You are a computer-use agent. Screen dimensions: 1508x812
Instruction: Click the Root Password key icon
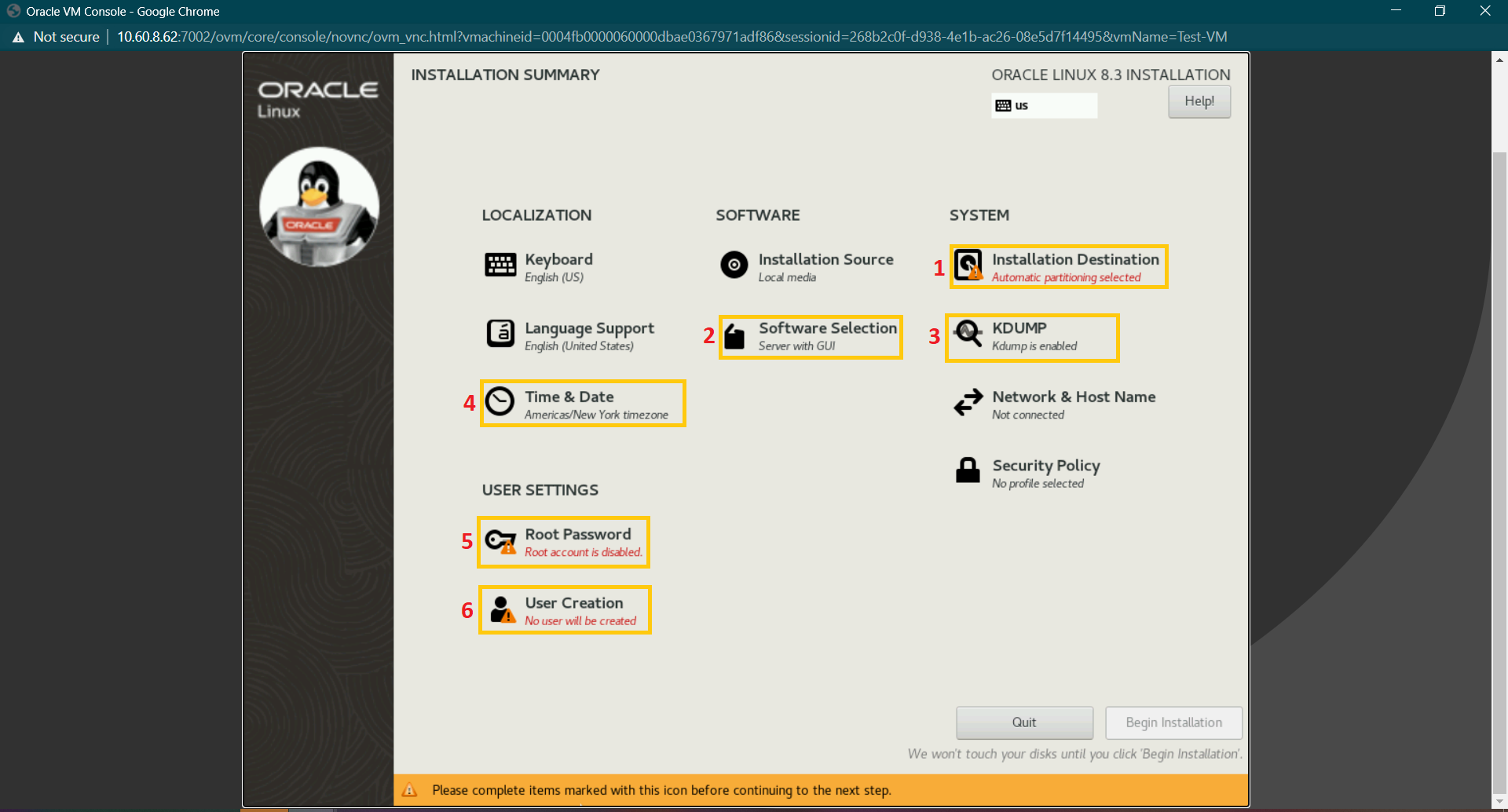tap(500, 540)
